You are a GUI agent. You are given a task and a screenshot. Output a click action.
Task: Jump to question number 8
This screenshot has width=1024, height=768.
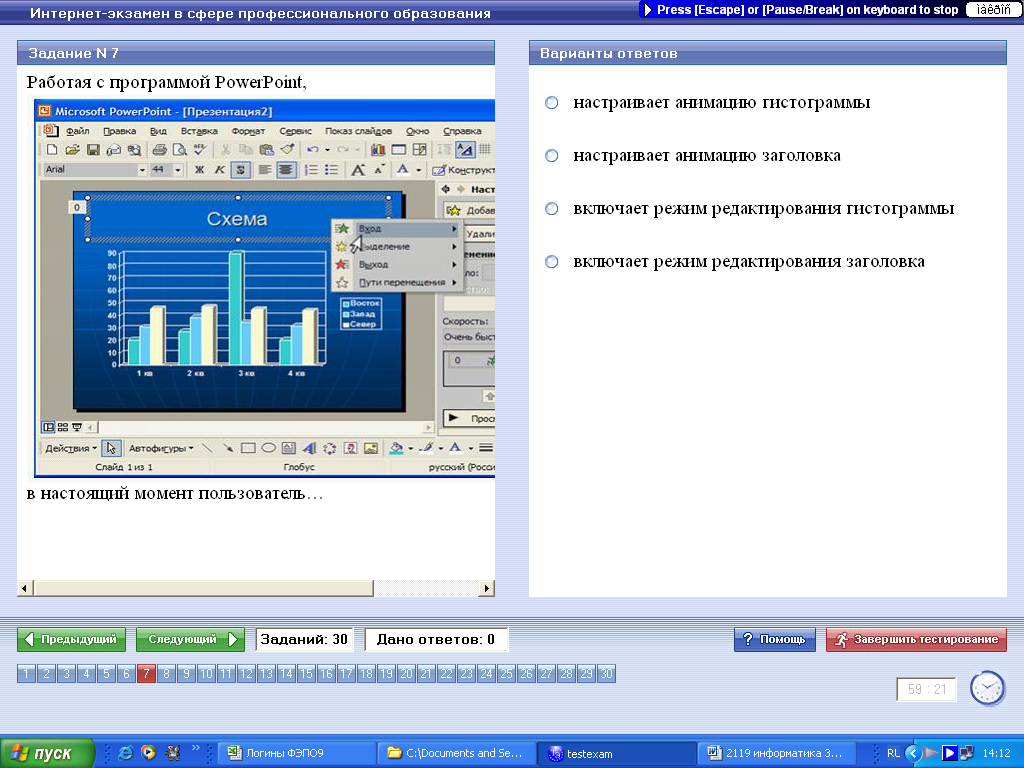tap(167, 673)
